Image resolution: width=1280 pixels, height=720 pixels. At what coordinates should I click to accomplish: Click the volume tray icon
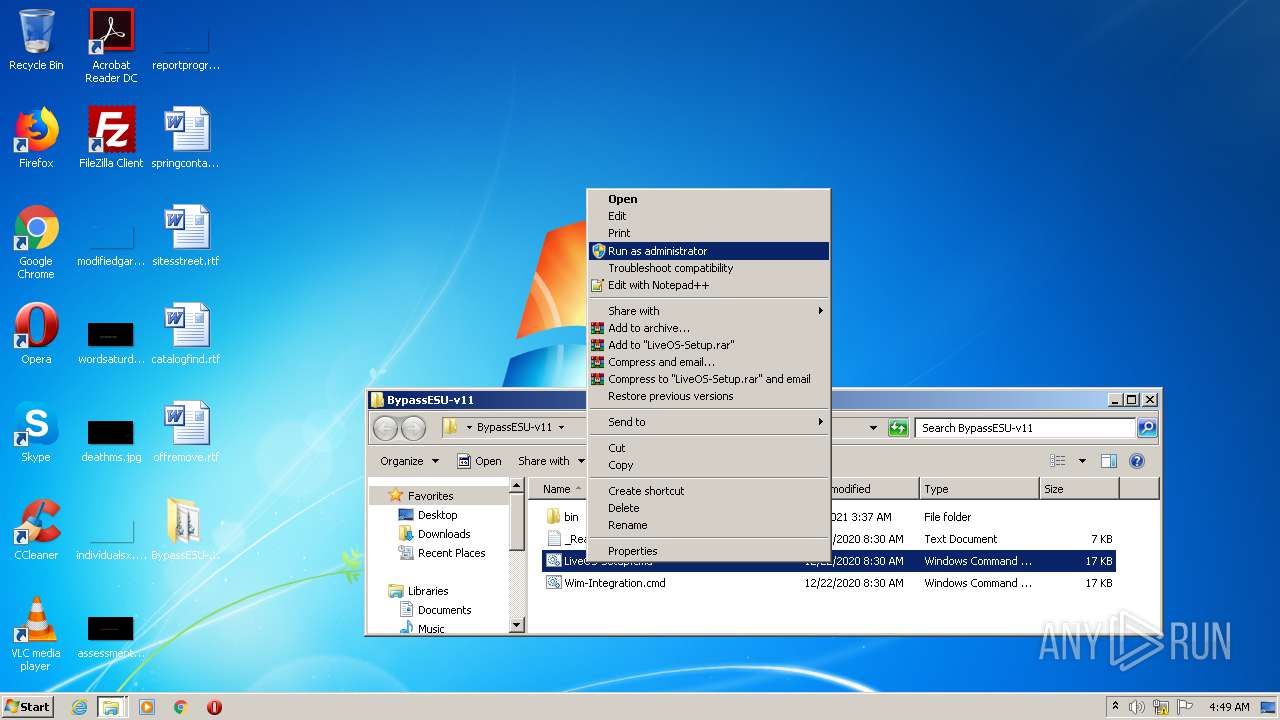1137,707
